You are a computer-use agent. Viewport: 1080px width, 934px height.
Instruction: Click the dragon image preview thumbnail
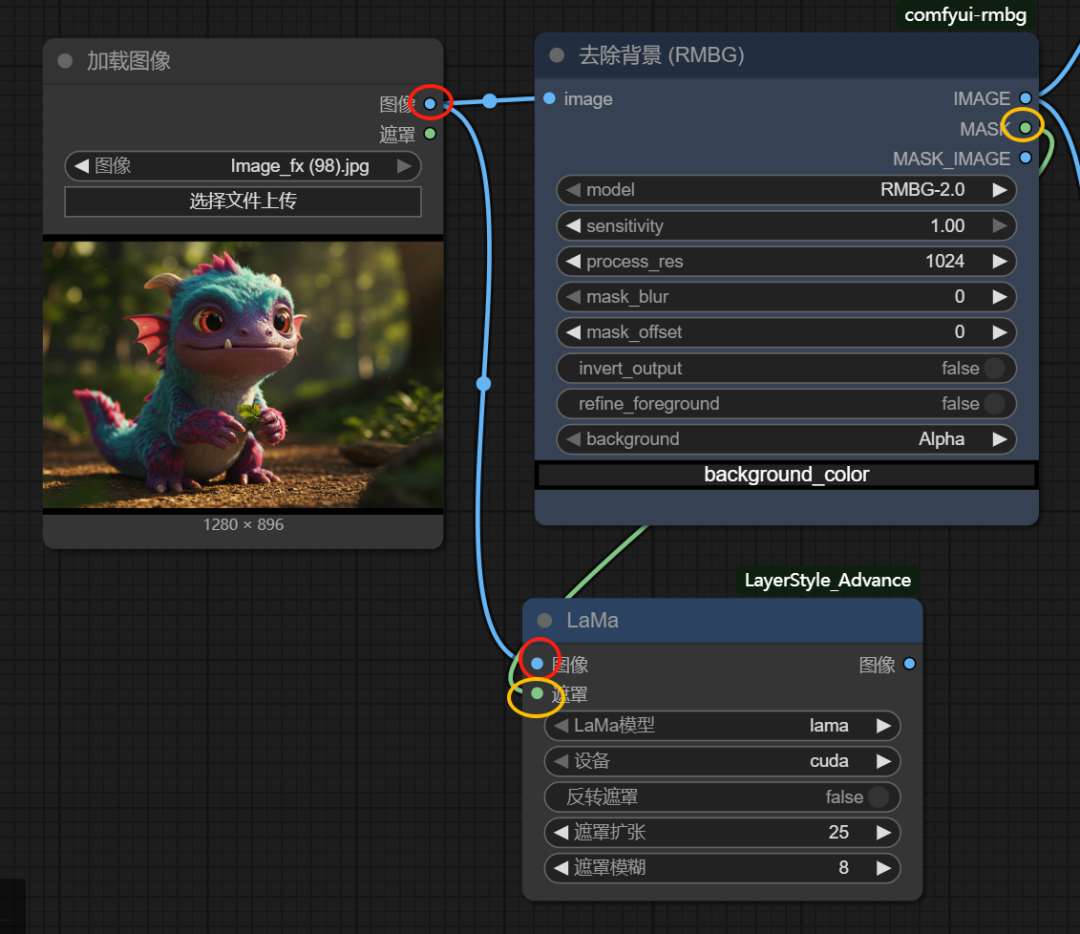[242, 375]
